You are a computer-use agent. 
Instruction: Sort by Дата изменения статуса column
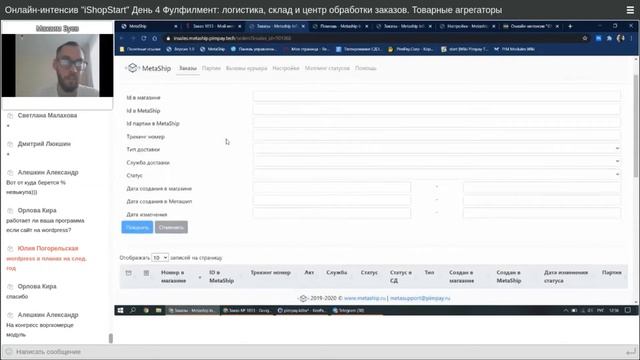(566, 276)
